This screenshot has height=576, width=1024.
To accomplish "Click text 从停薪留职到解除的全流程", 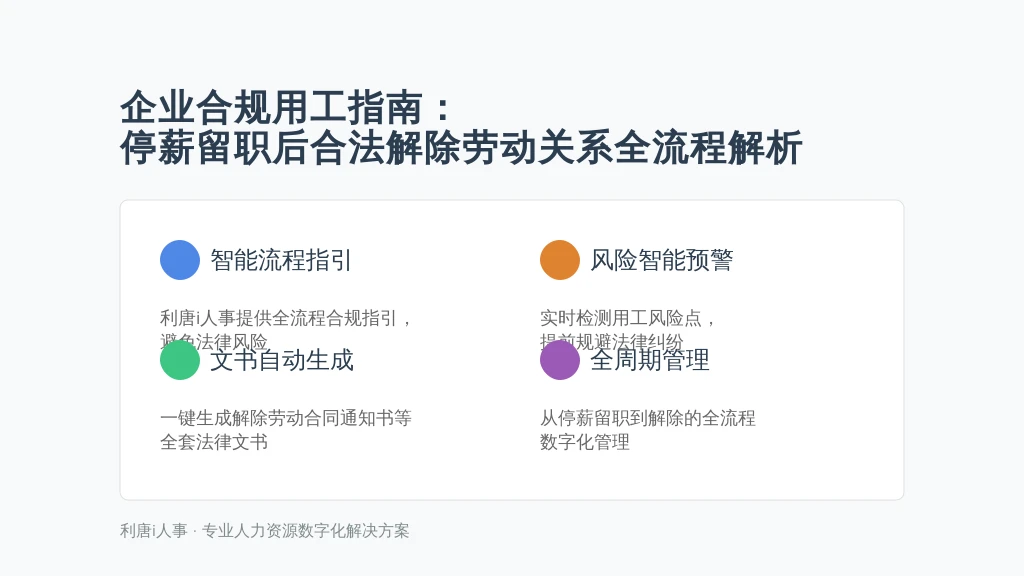I will pos(648,418).
